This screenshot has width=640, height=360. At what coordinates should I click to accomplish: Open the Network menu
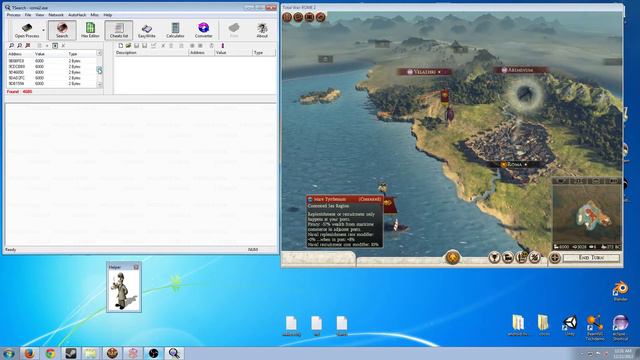pyautogui.click(x=56, y=15)
